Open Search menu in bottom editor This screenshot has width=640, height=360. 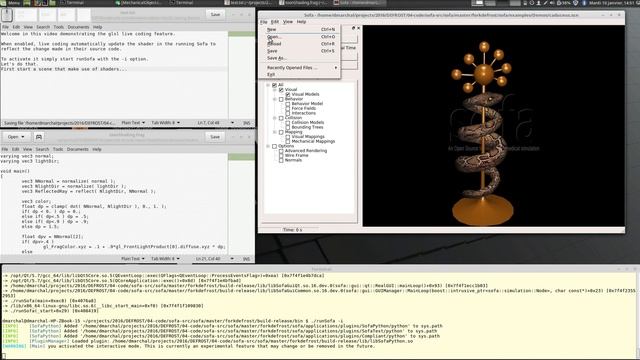(x=42, y=149)
